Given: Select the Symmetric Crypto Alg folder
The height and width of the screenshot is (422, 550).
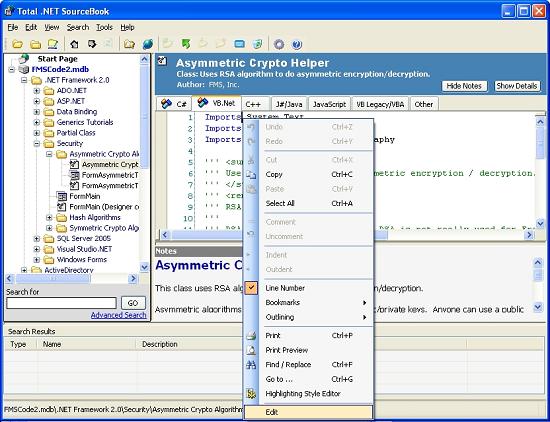Looking at the screenshot, I should tap(104, 228).
